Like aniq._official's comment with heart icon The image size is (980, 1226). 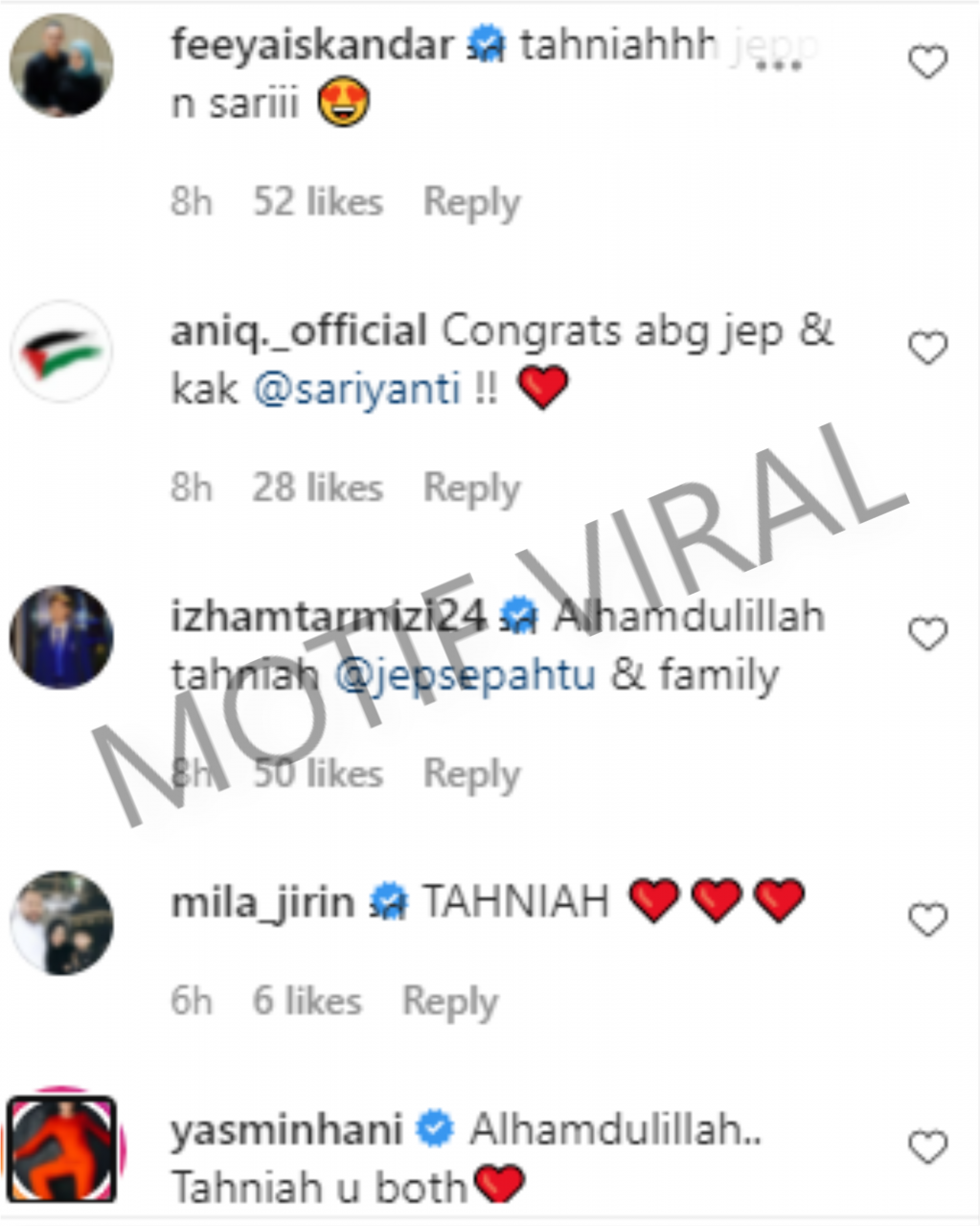pos(927,349)
